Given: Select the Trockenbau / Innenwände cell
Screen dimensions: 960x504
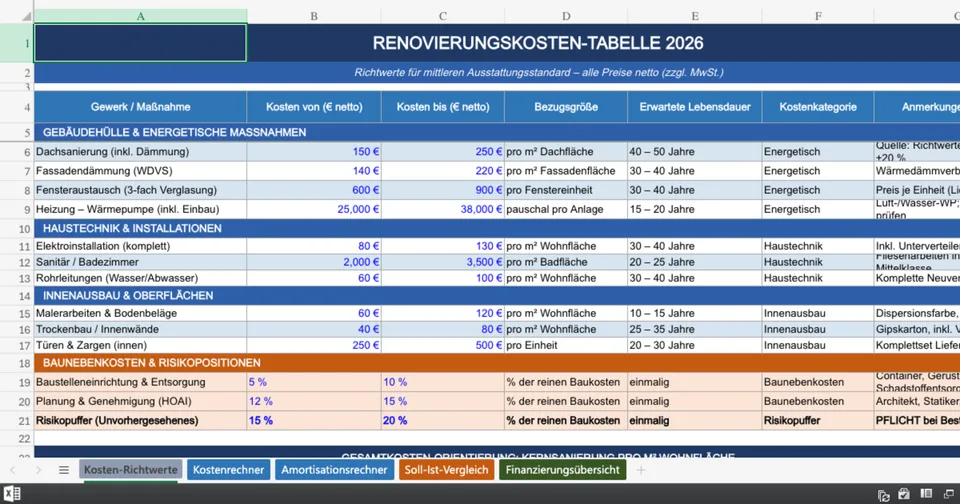Looking at the screenshot, I should tap(140, 329).
